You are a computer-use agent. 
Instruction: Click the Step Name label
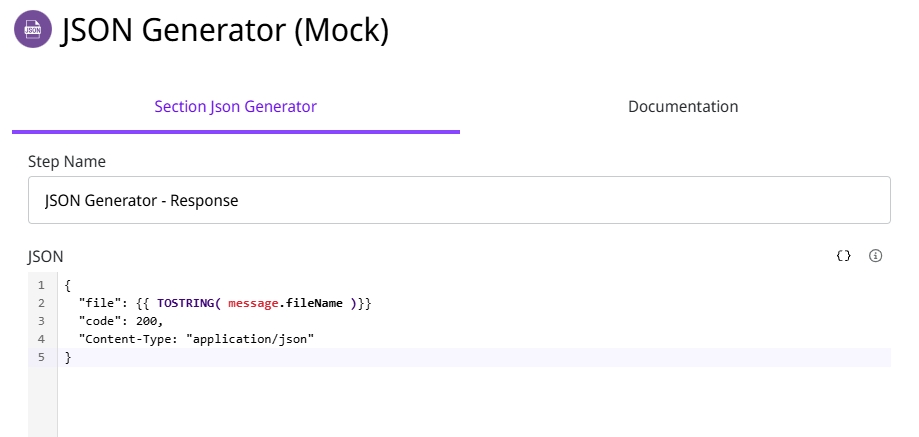[67, 161]
